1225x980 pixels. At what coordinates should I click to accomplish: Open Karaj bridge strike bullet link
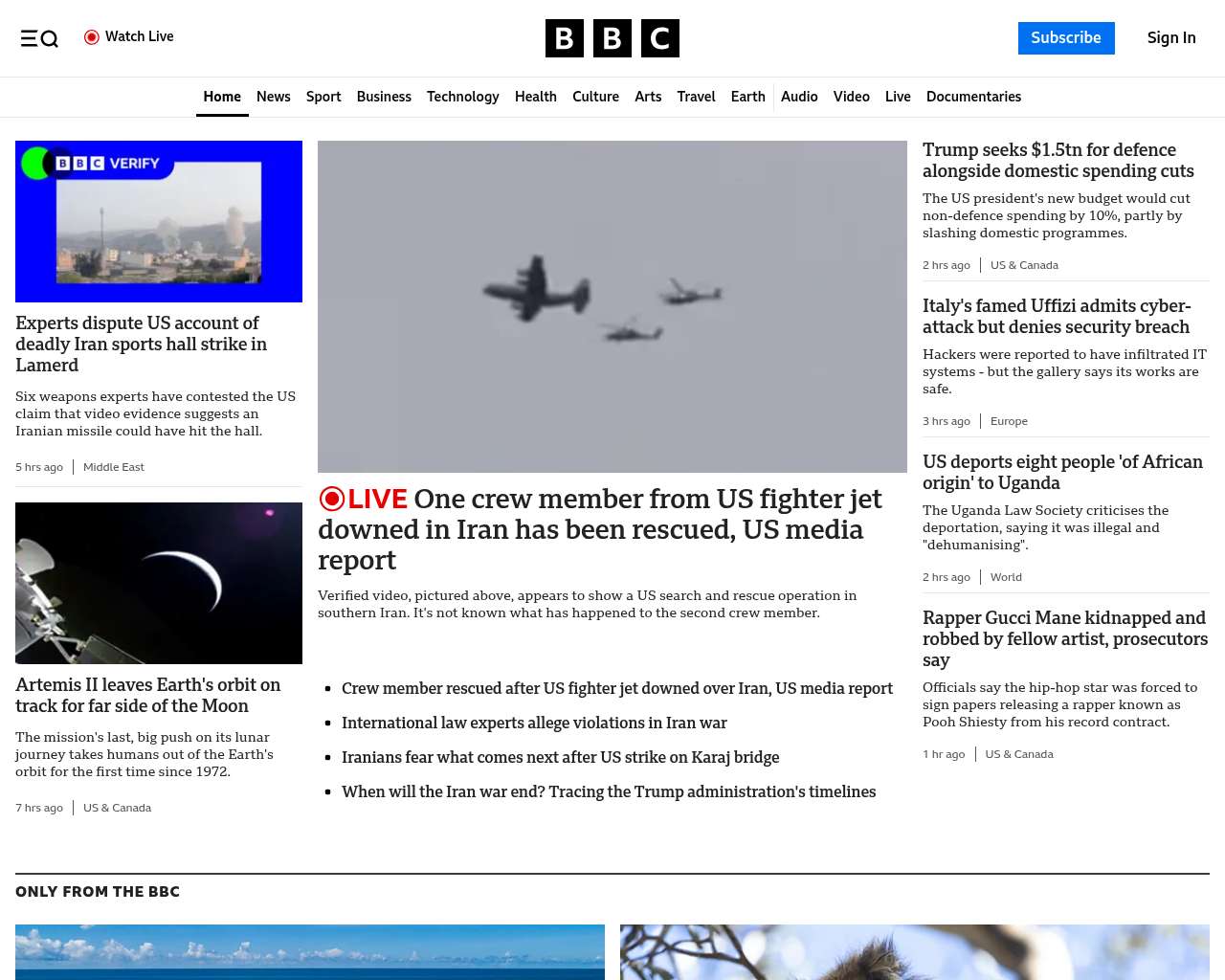[560, 757]
